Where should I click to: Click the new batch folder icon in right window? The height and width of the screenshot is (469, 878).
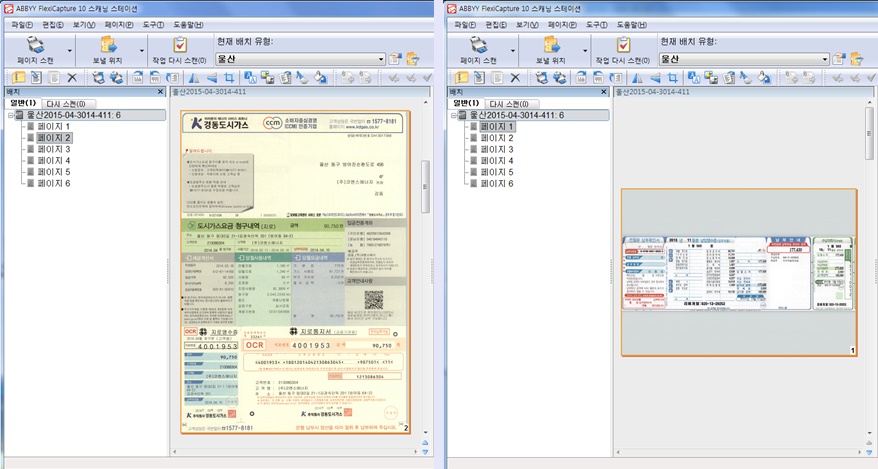(462, 78)
